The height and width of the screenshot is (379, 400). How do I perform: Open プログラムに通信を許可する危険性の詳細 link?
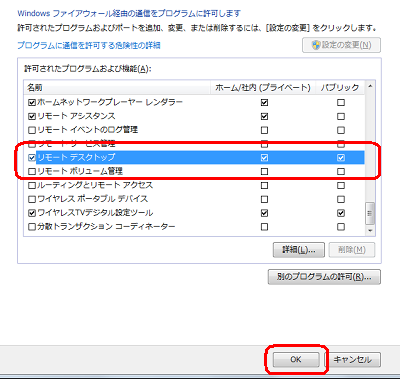89,45
